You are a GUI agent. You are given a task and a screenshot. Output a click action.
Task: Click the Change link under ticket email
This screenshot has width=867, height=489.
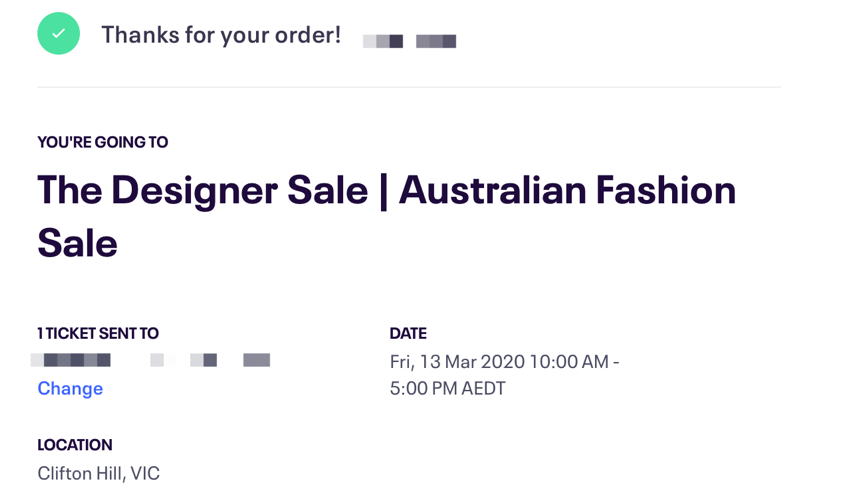point(70,388)
